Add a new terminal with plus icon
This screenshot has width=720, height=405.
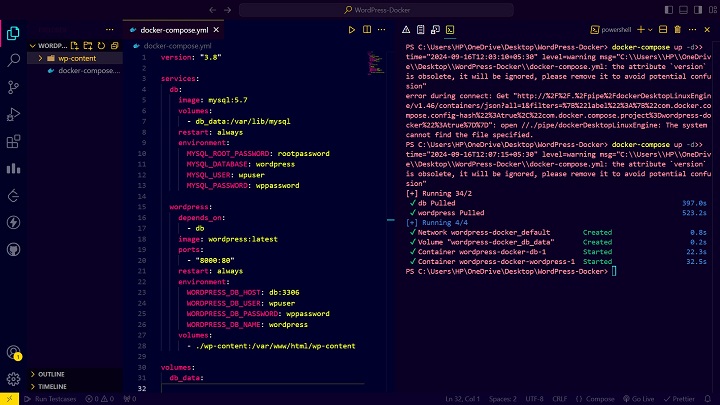[641, 30]
